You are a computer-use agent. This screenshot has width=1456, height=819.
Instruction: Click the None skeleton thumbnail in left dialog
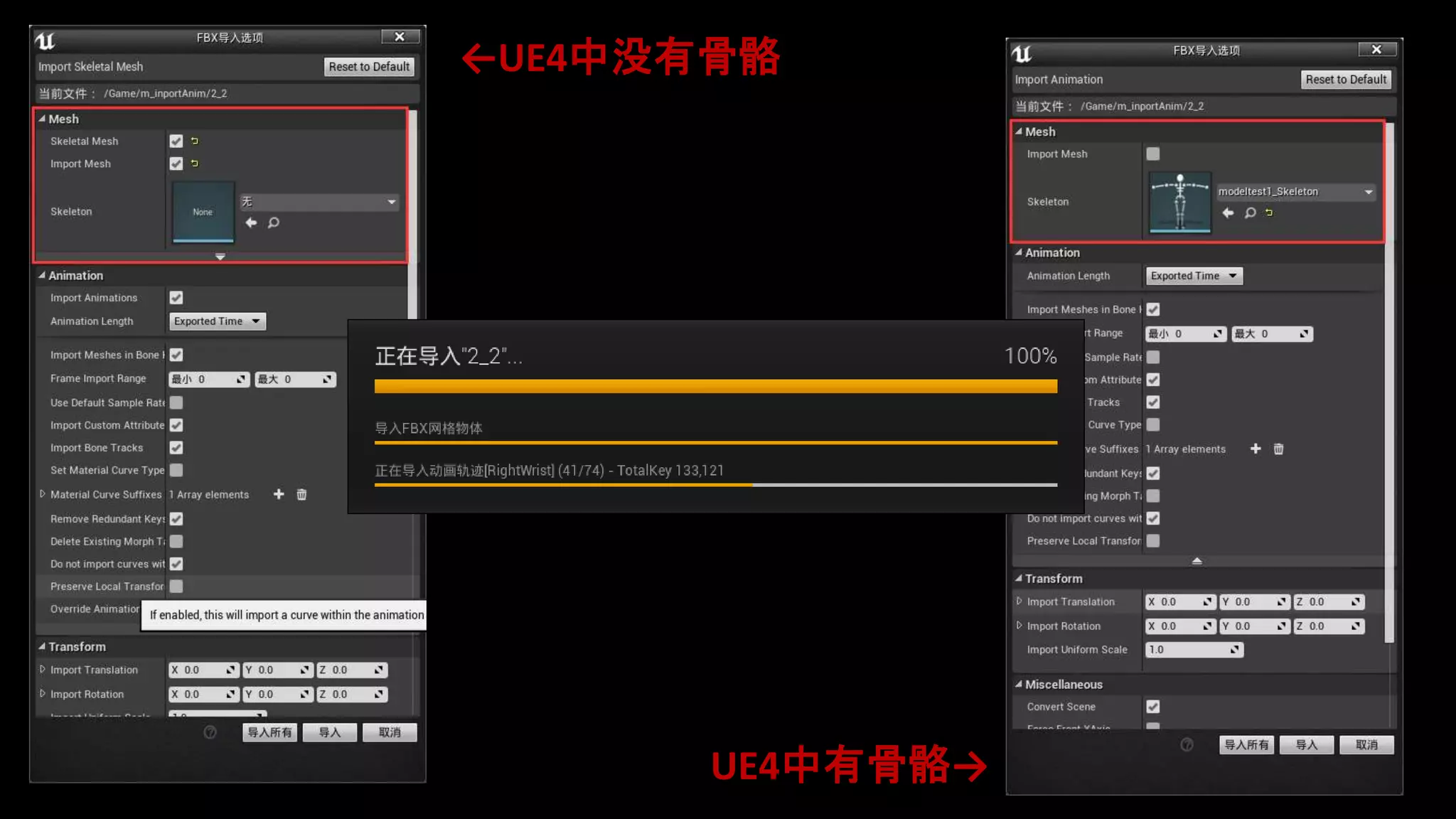click(203, 212)
